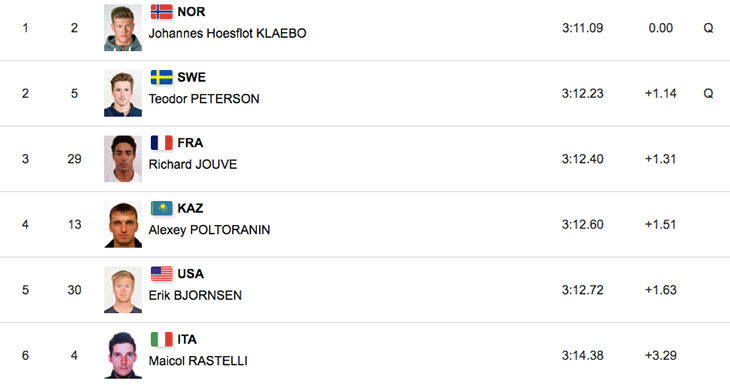Open Alexey POLTORANIN profile link
The width and height of the screenshot is (730, 385).
click(209, 230)
